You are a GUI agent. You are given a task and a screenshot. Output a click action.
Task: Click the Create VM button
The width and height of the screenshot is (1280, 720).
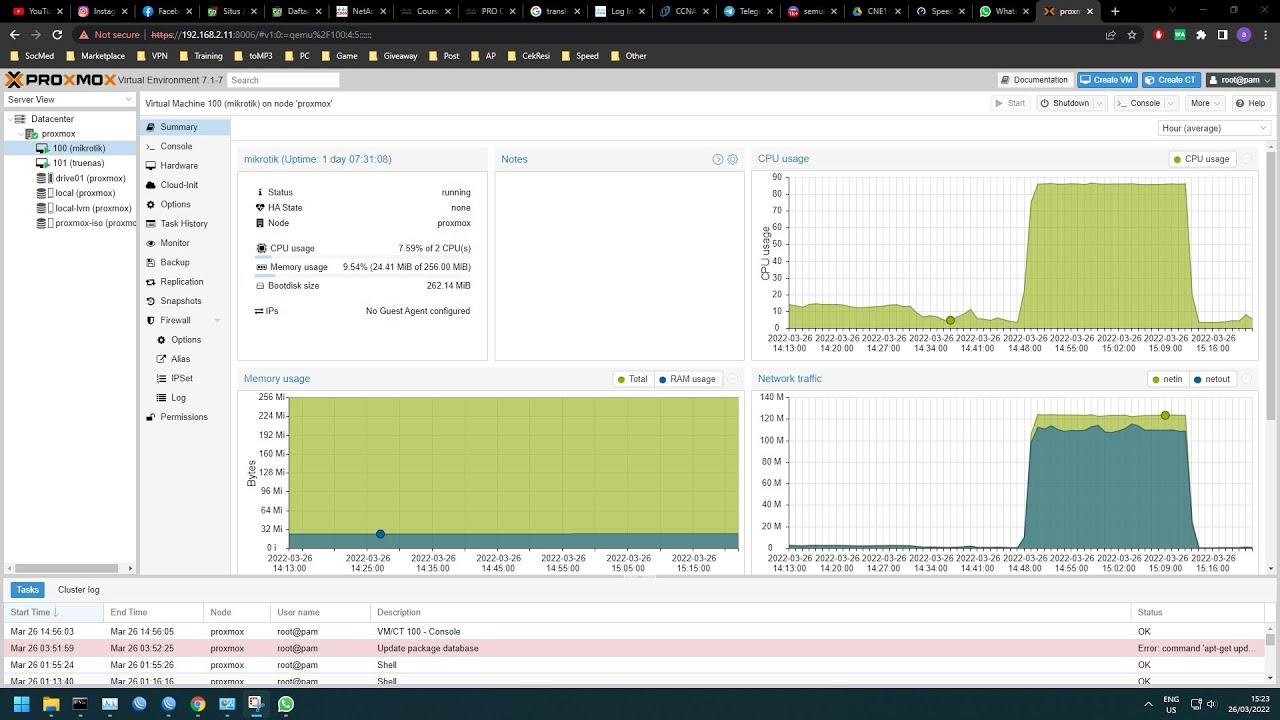[1107, 80]
